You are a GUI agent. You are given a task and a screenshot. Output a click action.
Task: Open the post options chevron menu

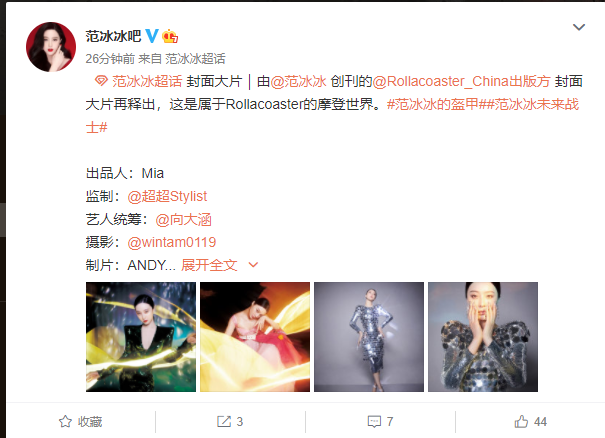coord(579,27)
